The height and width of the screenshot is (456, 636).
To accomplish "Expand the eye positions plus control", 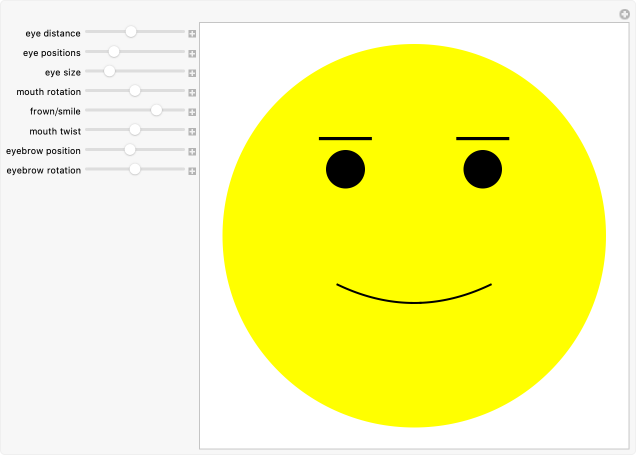I will (192, 53).
